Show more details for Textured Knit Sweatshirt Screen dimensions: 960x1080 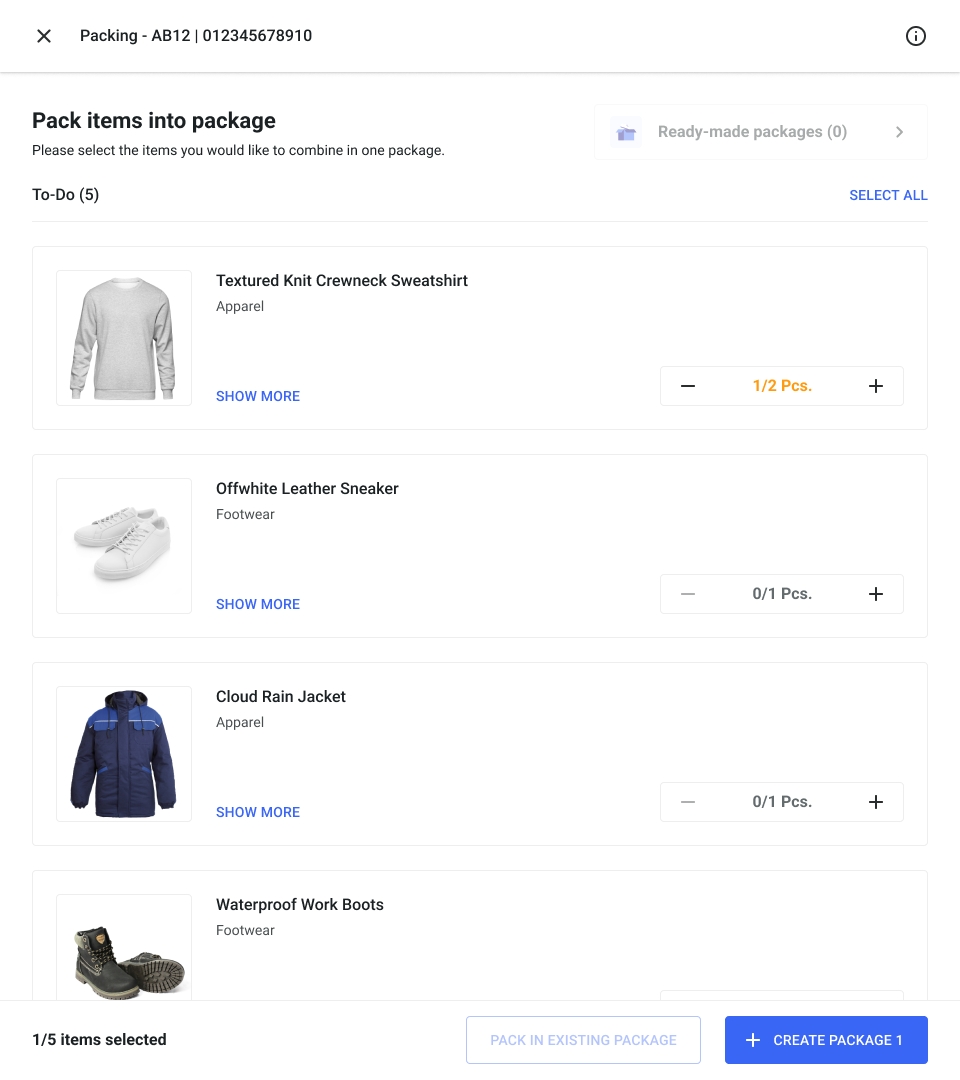pyautogui.click(x=258, y=396)
